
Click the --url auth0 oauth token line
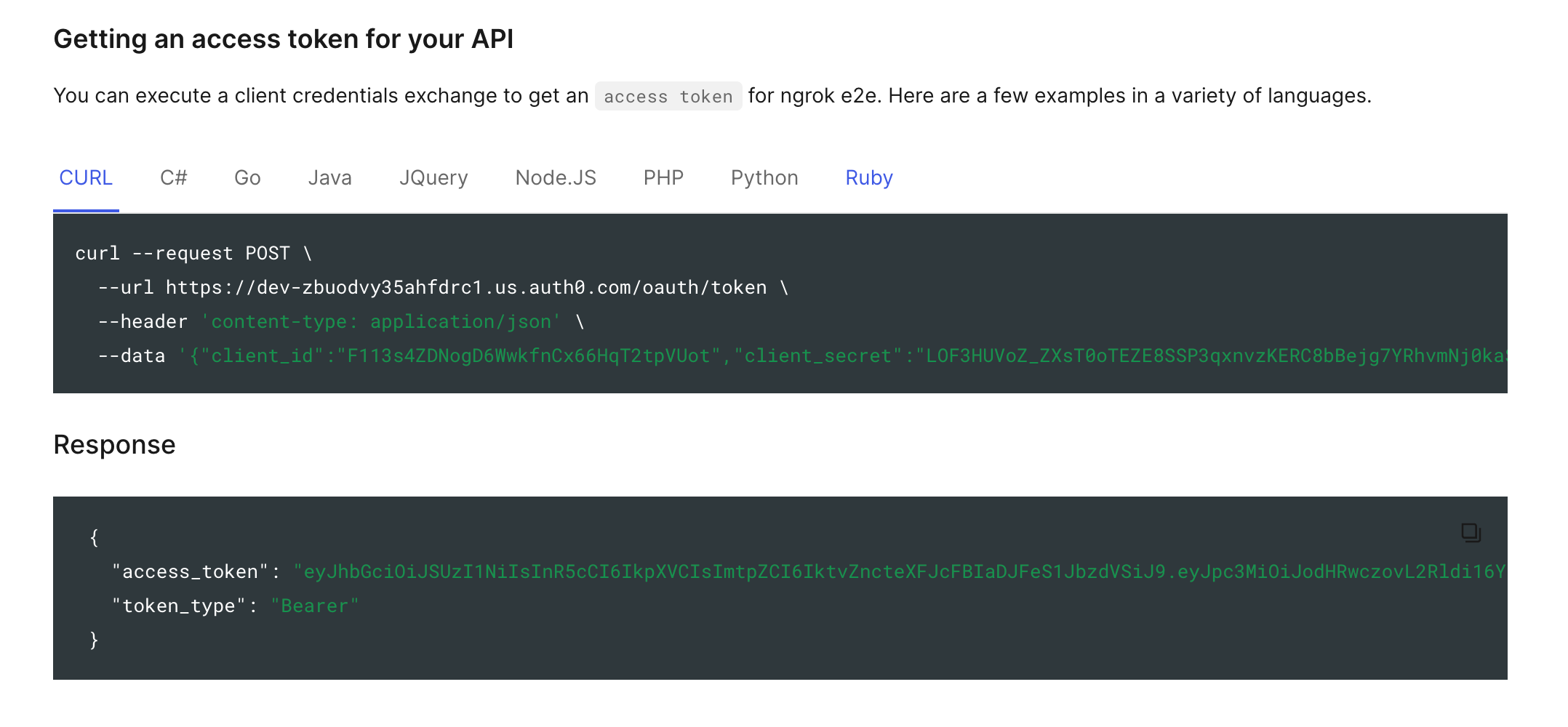point(444,287)
